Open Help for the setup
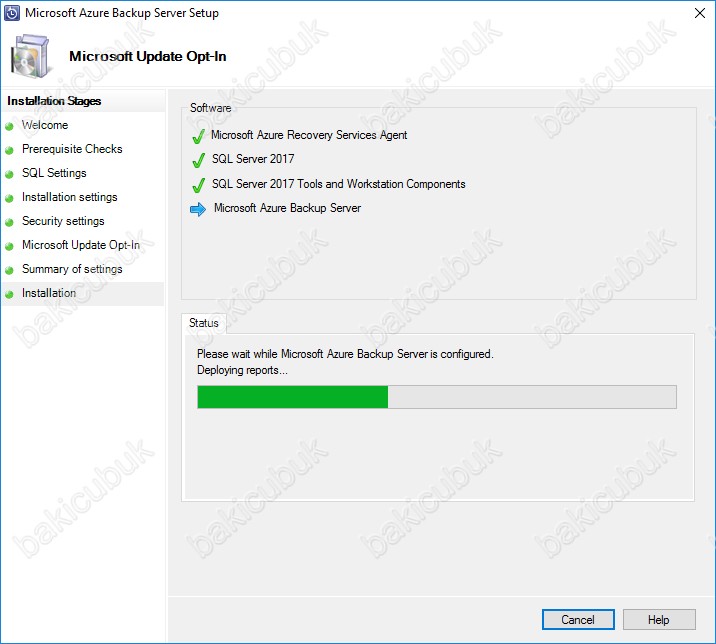 pyautogui.click(x=658, y=620)
